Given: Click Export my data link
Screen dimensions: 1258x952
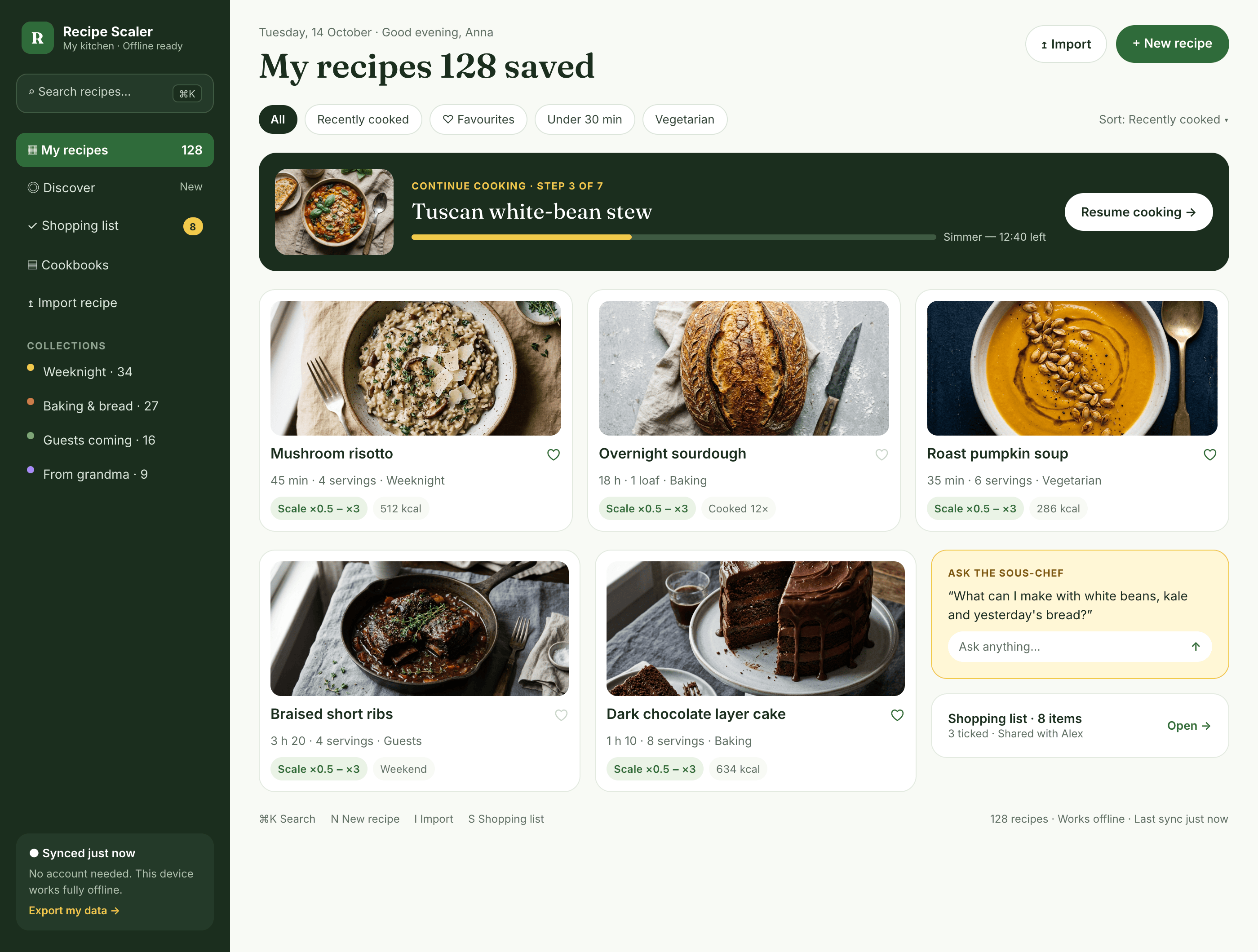Looking at the screenshot, I should tap(74, 911).
